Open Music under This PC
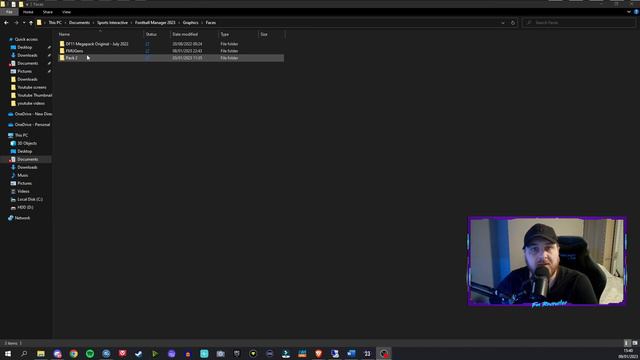Screen dimensions: 640x360 pyautogui.click(x=22, y=175)
